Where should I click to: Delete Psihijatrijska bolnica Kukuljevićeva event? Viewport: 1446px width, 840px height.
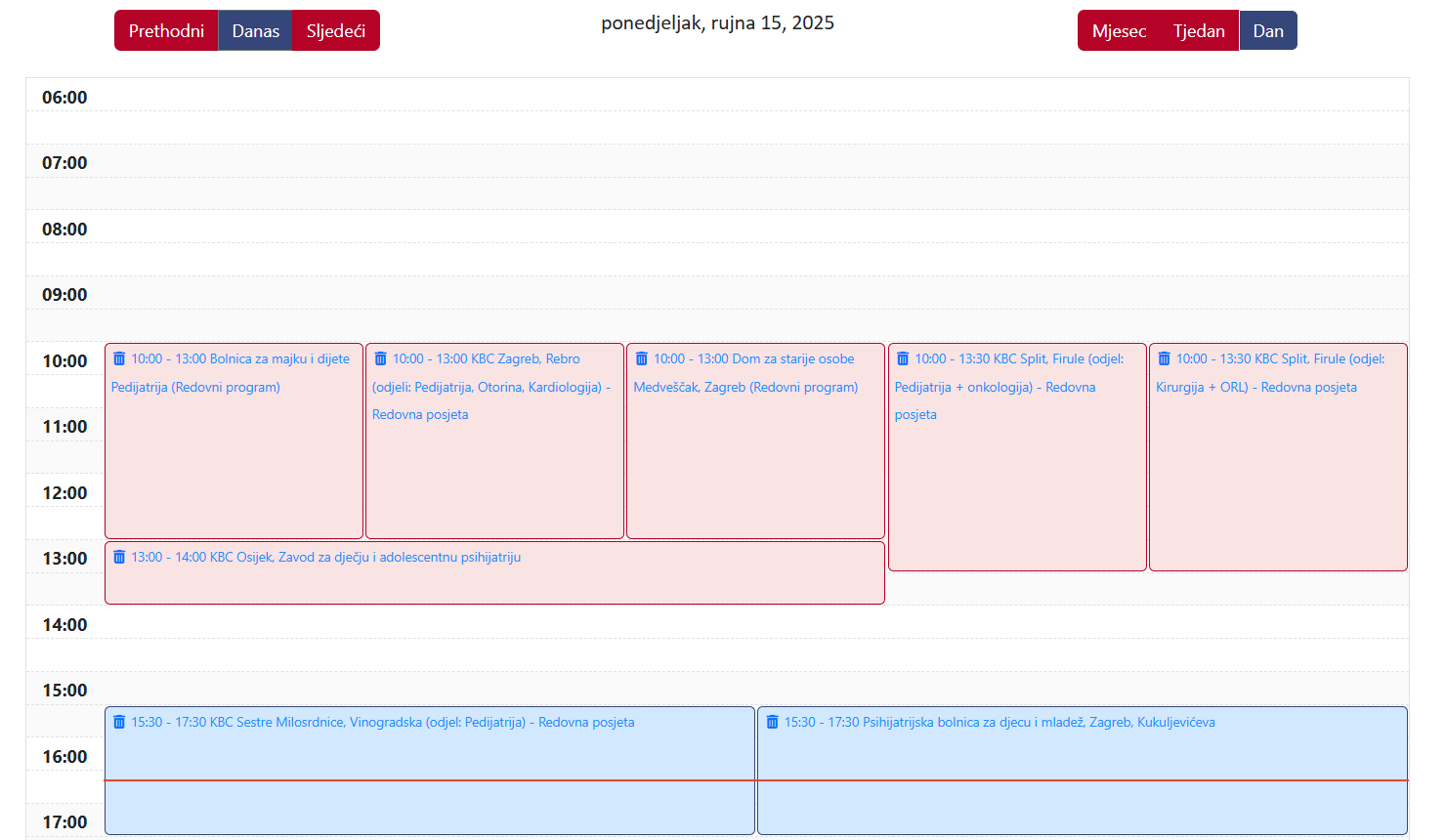pos(772,722)
